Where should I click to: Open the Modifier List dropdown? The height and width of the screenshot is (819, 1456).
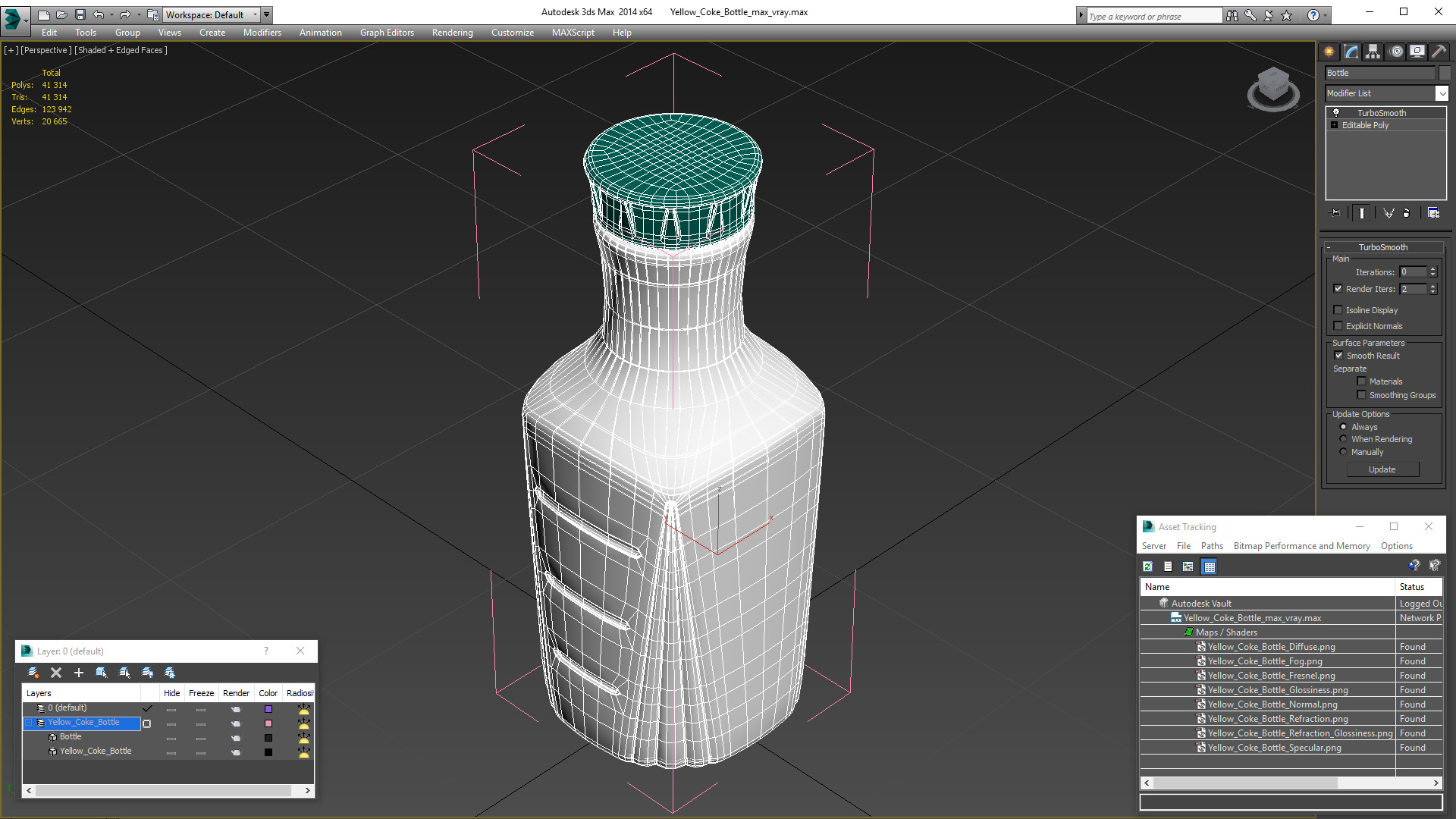[1442, 93]
